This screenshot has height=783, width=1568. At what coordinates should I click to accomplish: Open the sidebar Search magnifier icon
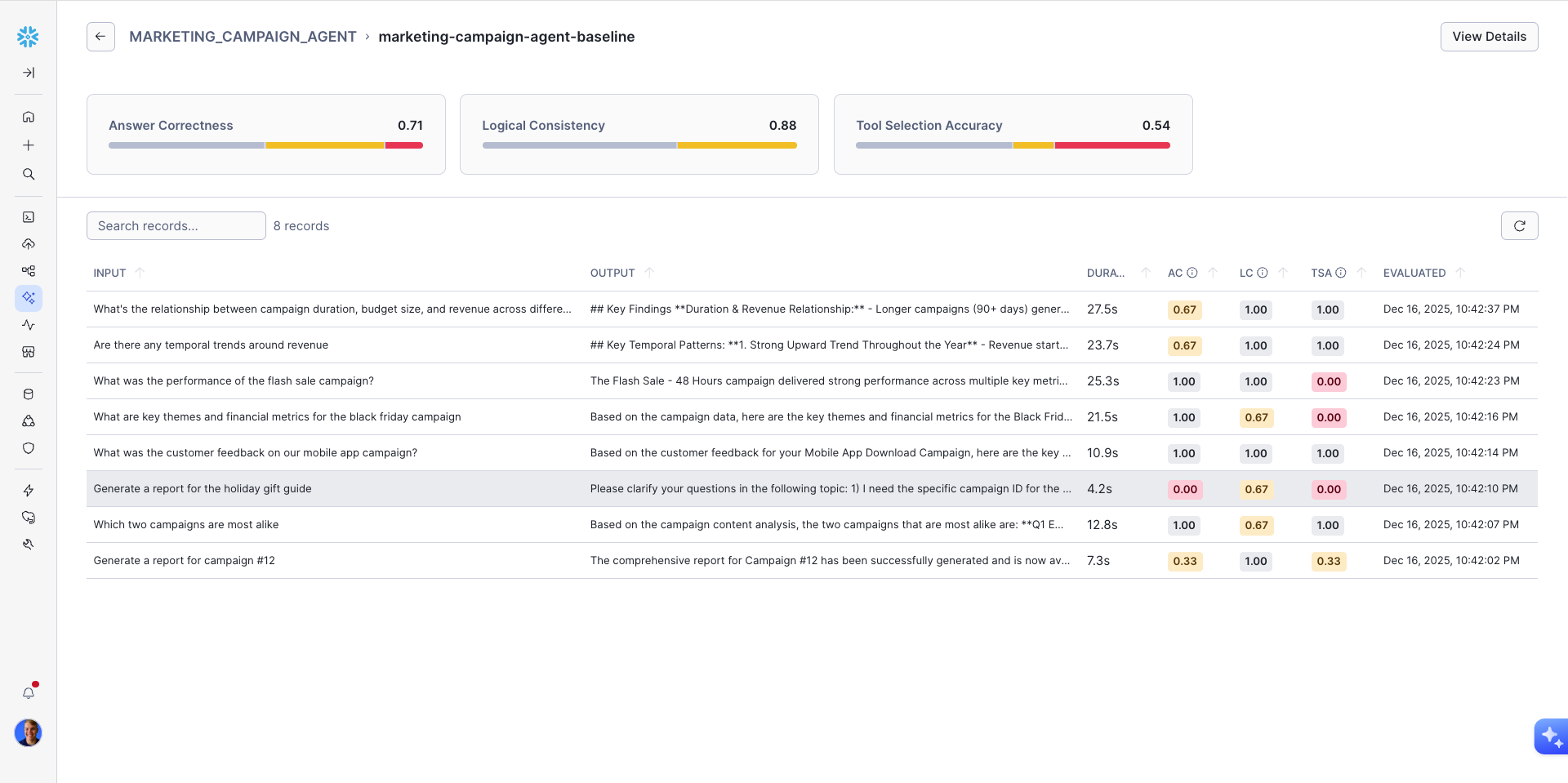29,174
